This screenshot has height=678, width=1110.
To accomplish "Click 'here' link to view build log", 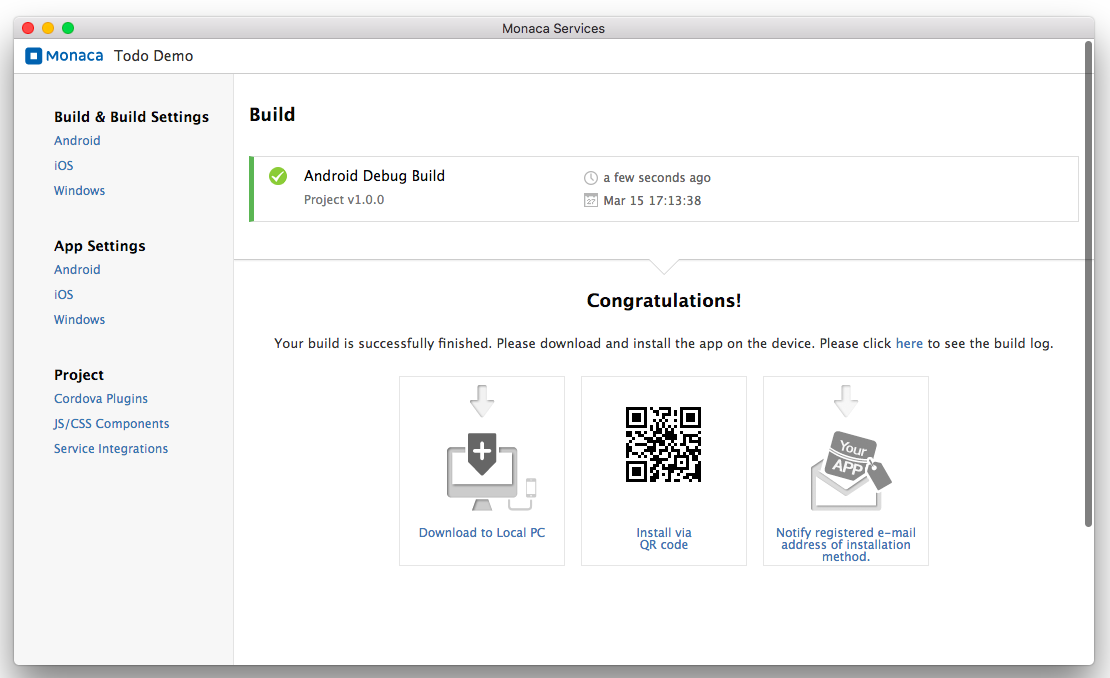I will click(909, 343).
